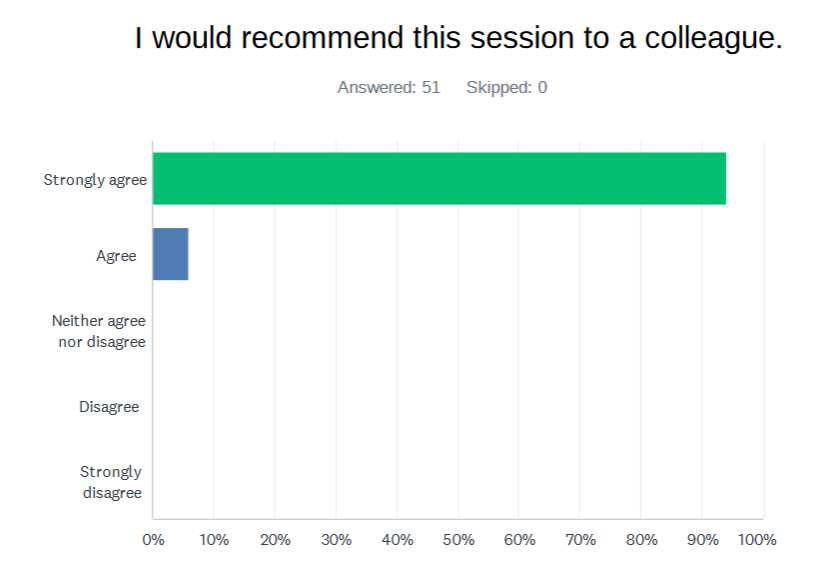Select the Strongly disagree label
The height and width of the screenshot is (582, 836).
[x=111, y=482]
